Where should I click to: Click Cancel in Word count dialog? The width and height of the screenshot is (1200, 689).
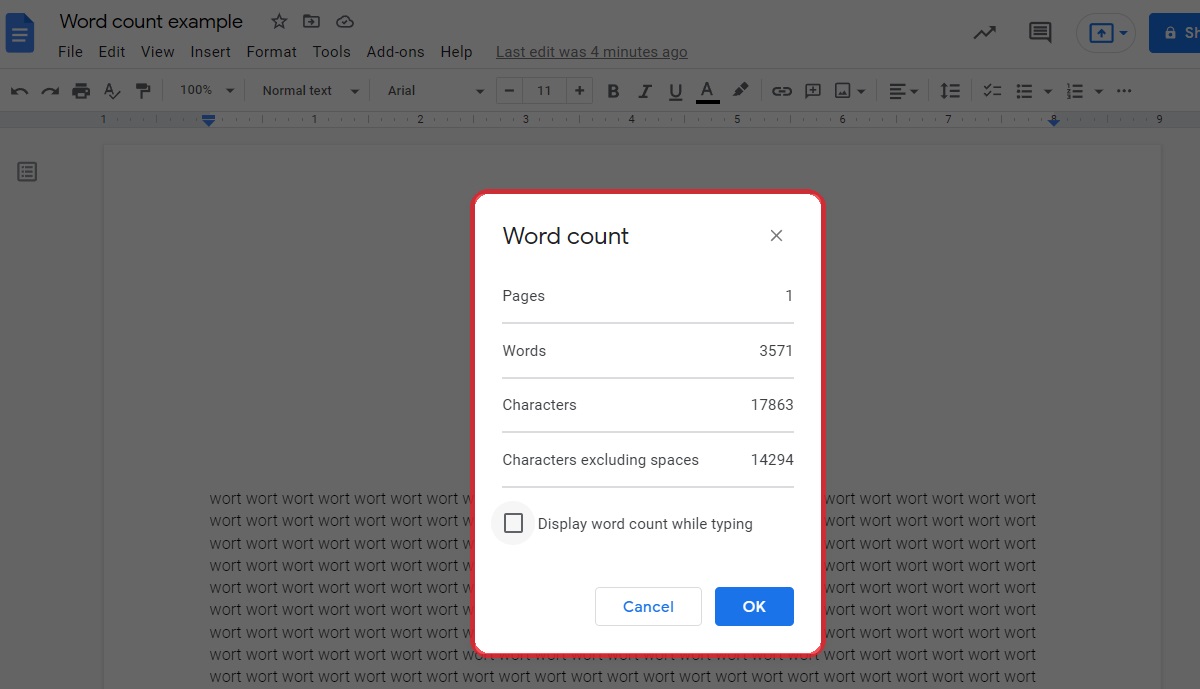pos(648,606)
